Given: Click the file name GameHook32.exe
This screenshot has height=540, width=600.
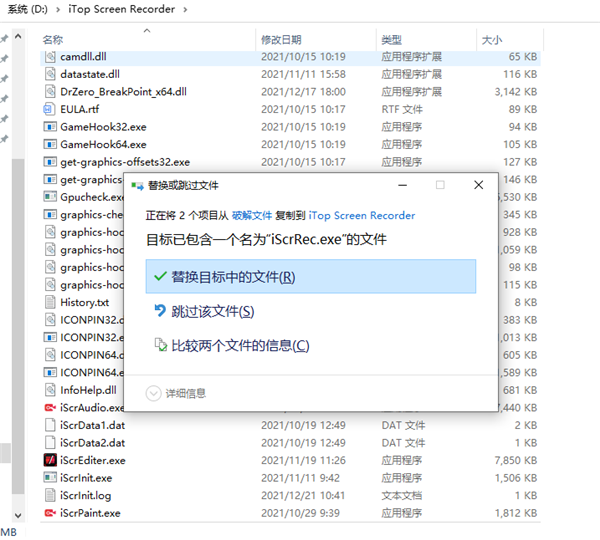Looking at the screenshot, I should (x=103, y=127).
